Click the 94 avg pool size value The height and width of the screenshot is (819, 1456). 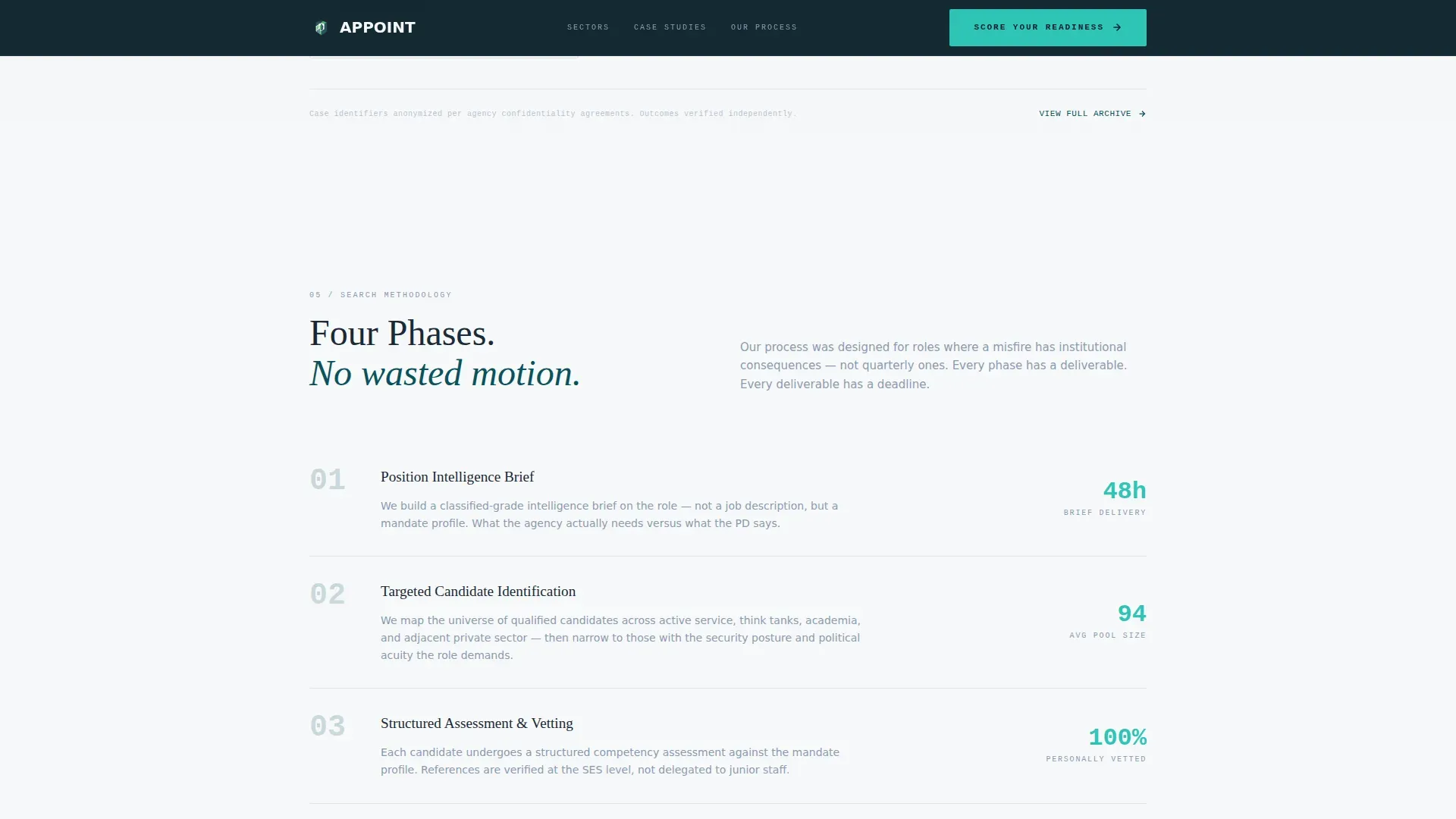pyautogui.click(x=1131, y=613)
